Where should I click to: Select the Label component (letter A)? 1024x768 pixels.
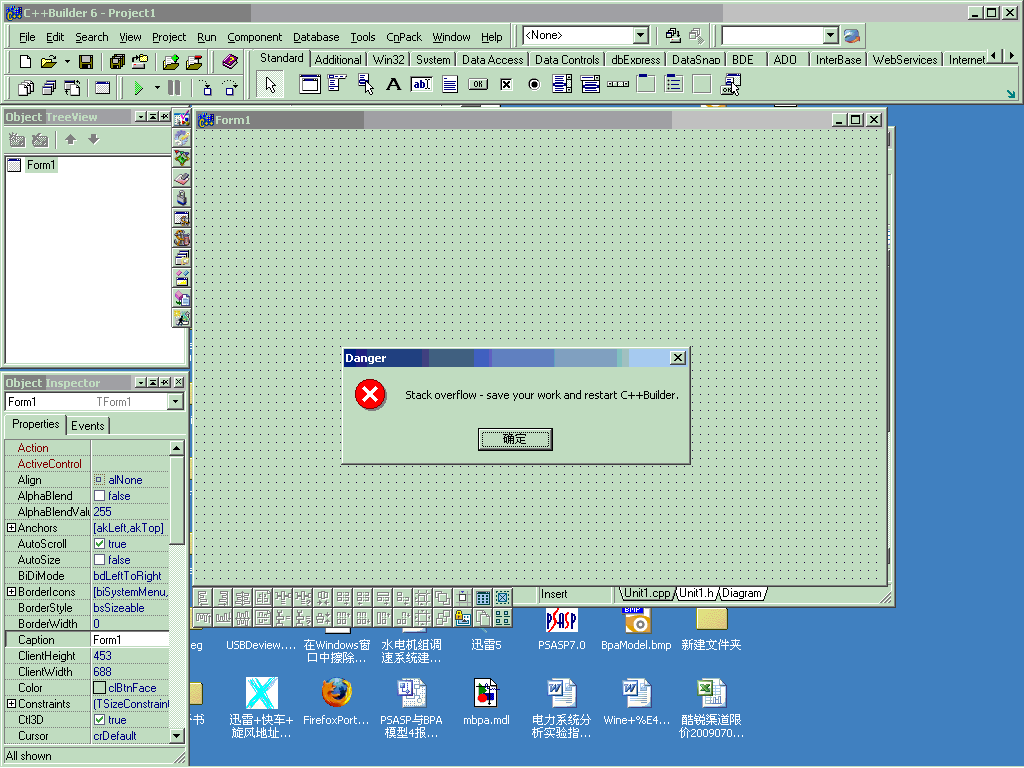393,85
